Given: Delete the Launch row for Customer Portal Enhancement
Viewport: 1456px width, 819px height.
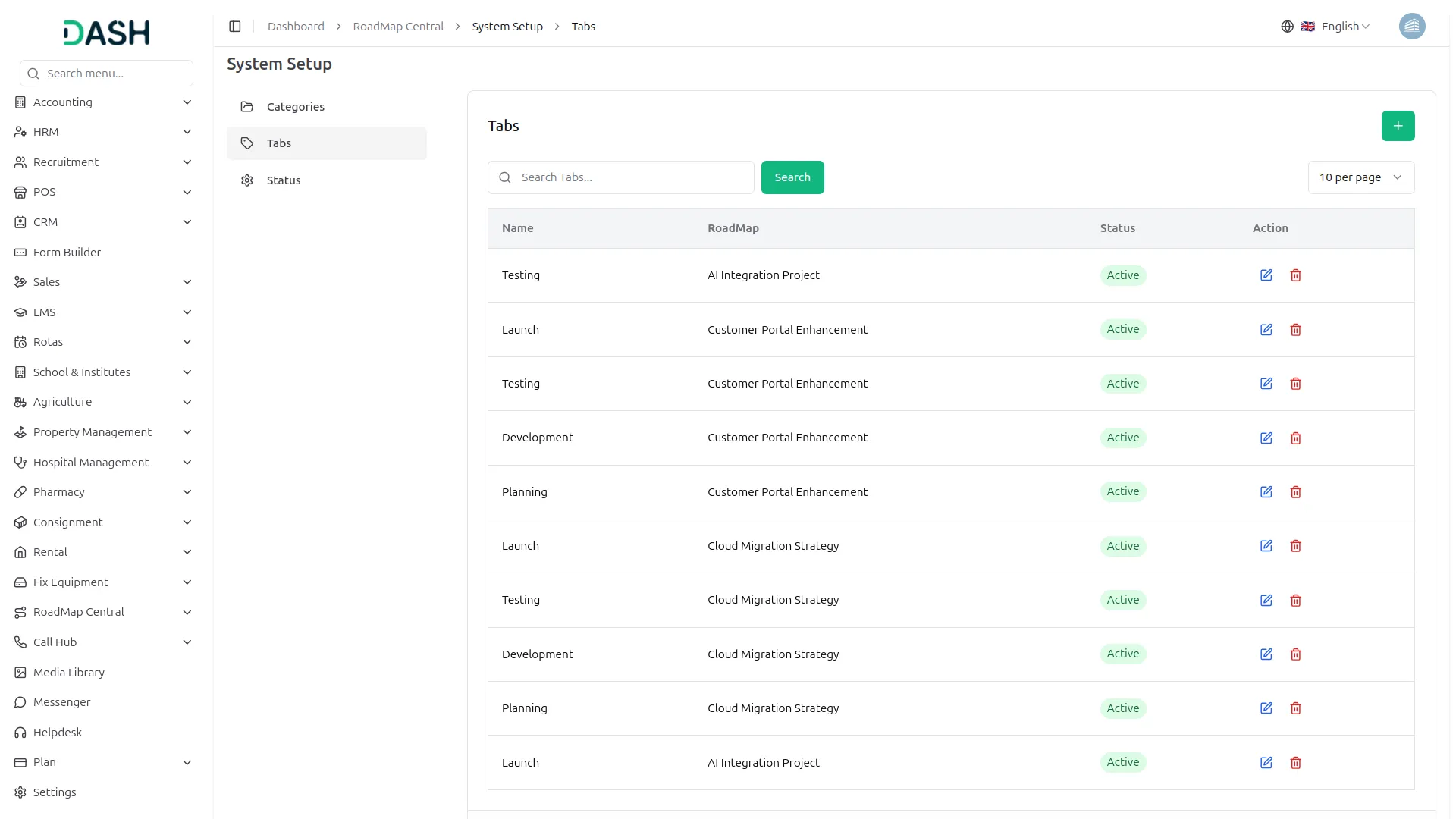Looking at the screenshot, I should (x=1296, y=330).
